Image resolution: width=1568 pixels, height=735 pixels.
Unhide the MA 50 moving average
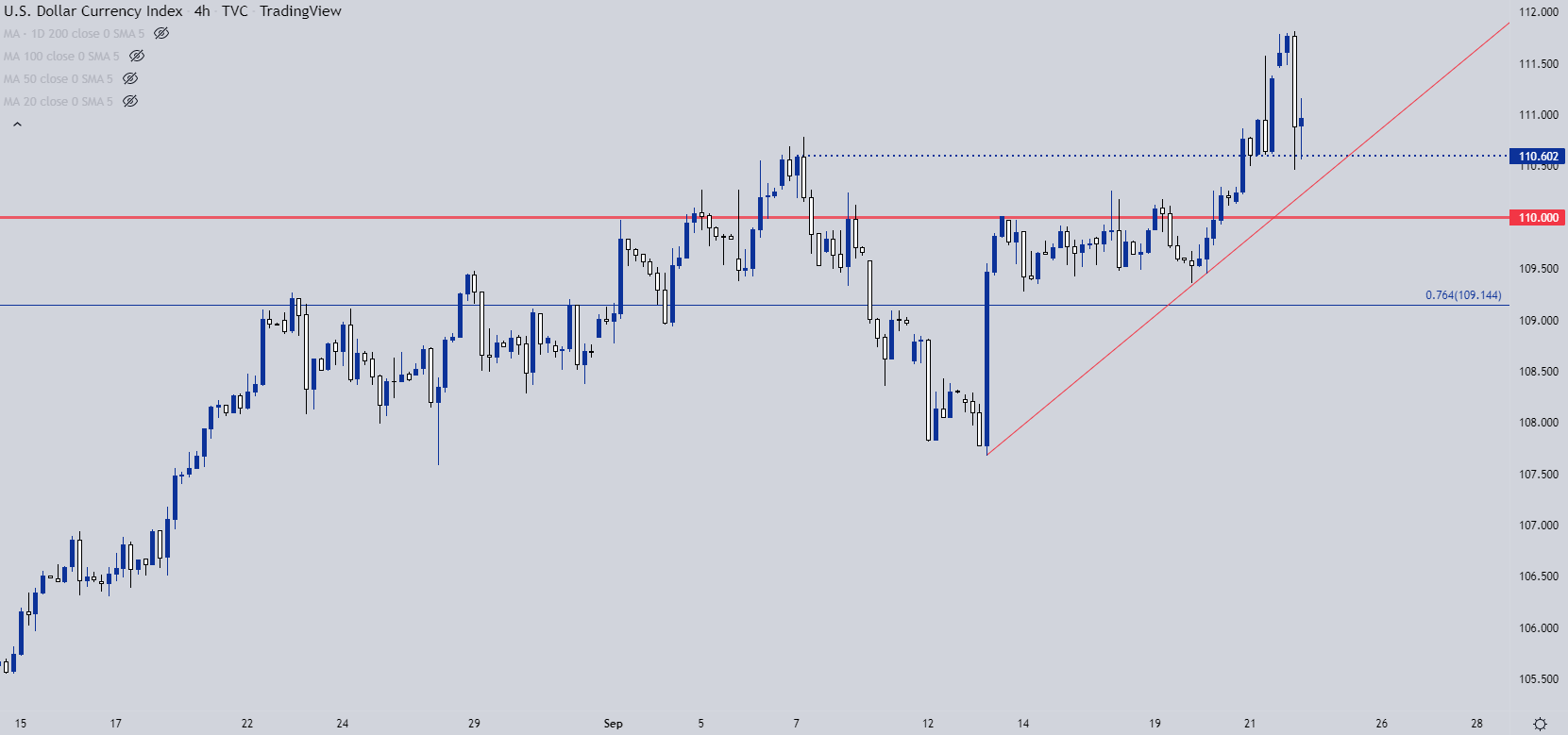(130, 78)
